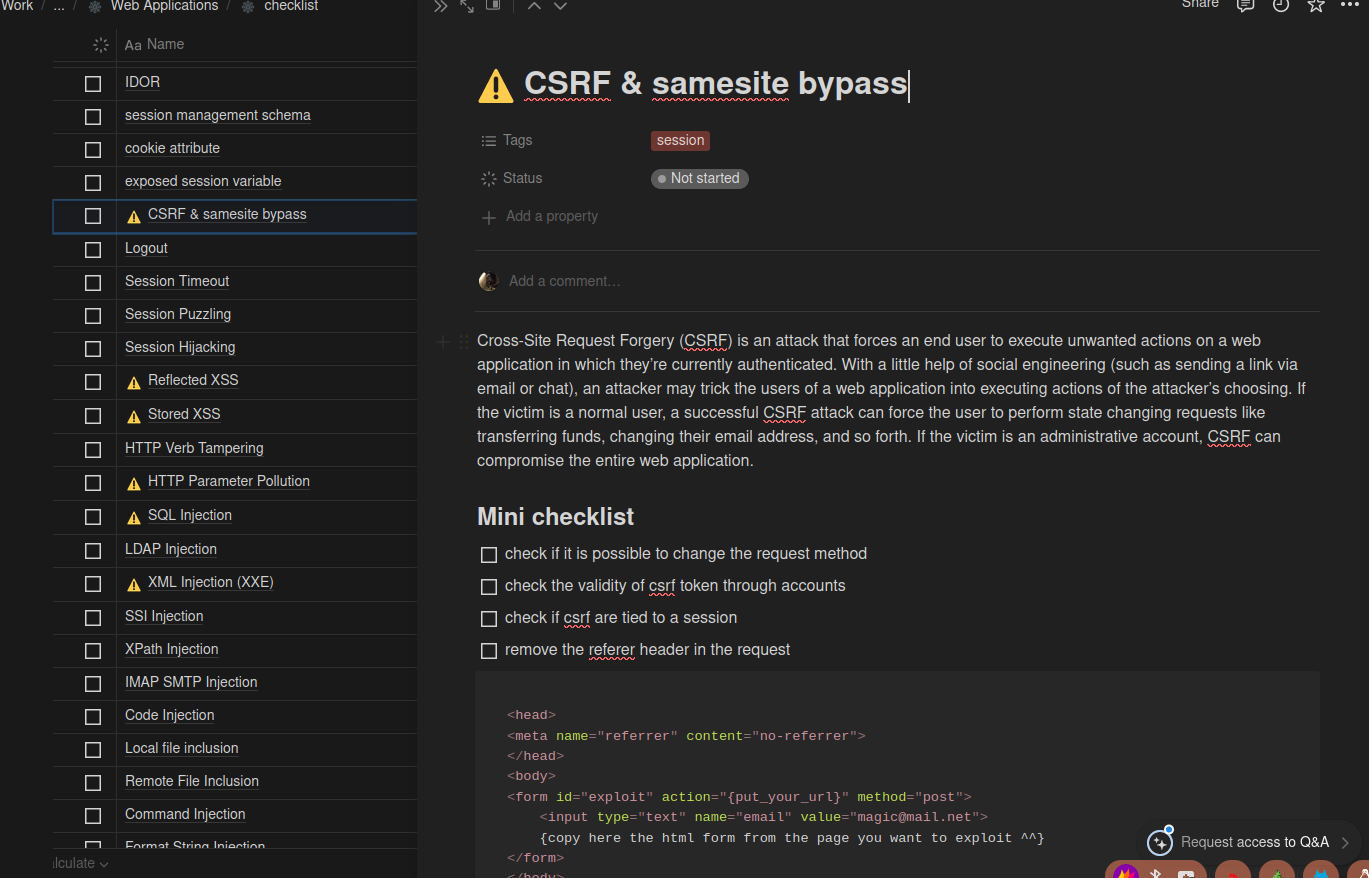Open the 'Not started' status dropdown
The height and width of the screenshot is (878, 1369).
699,179
